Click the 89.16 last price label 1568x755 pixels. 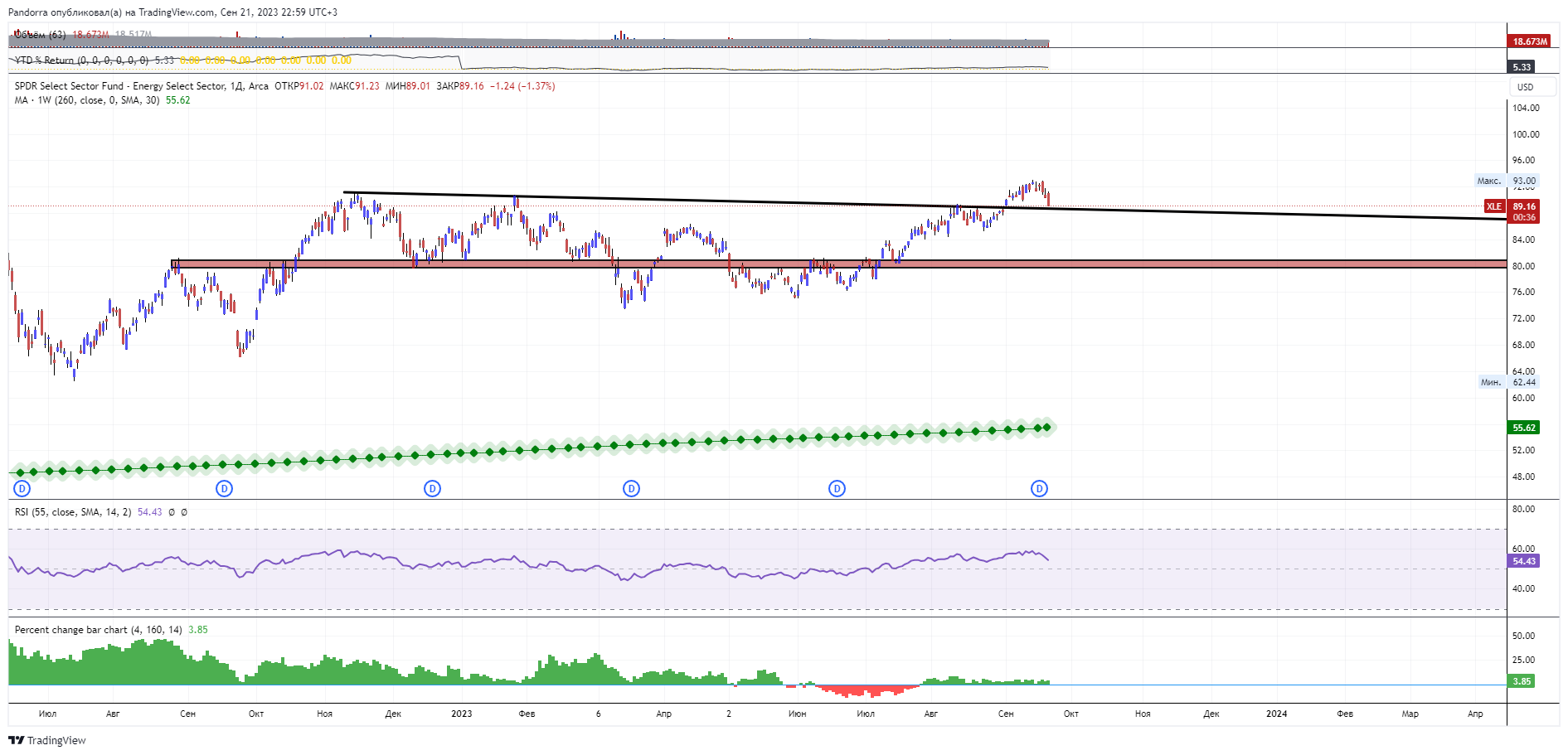(x=1524, y=206)
